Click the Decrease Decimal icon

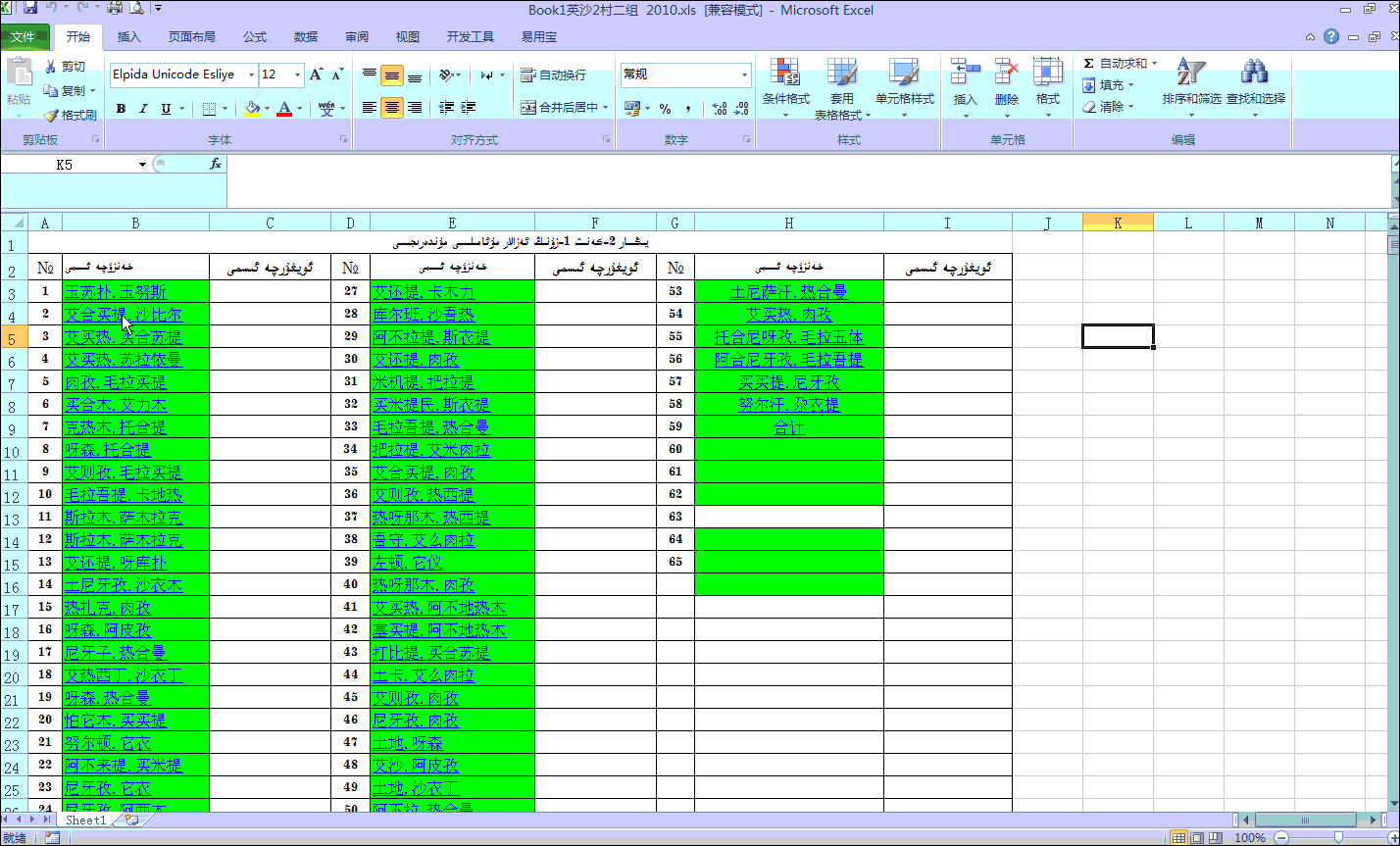[741, 109]
